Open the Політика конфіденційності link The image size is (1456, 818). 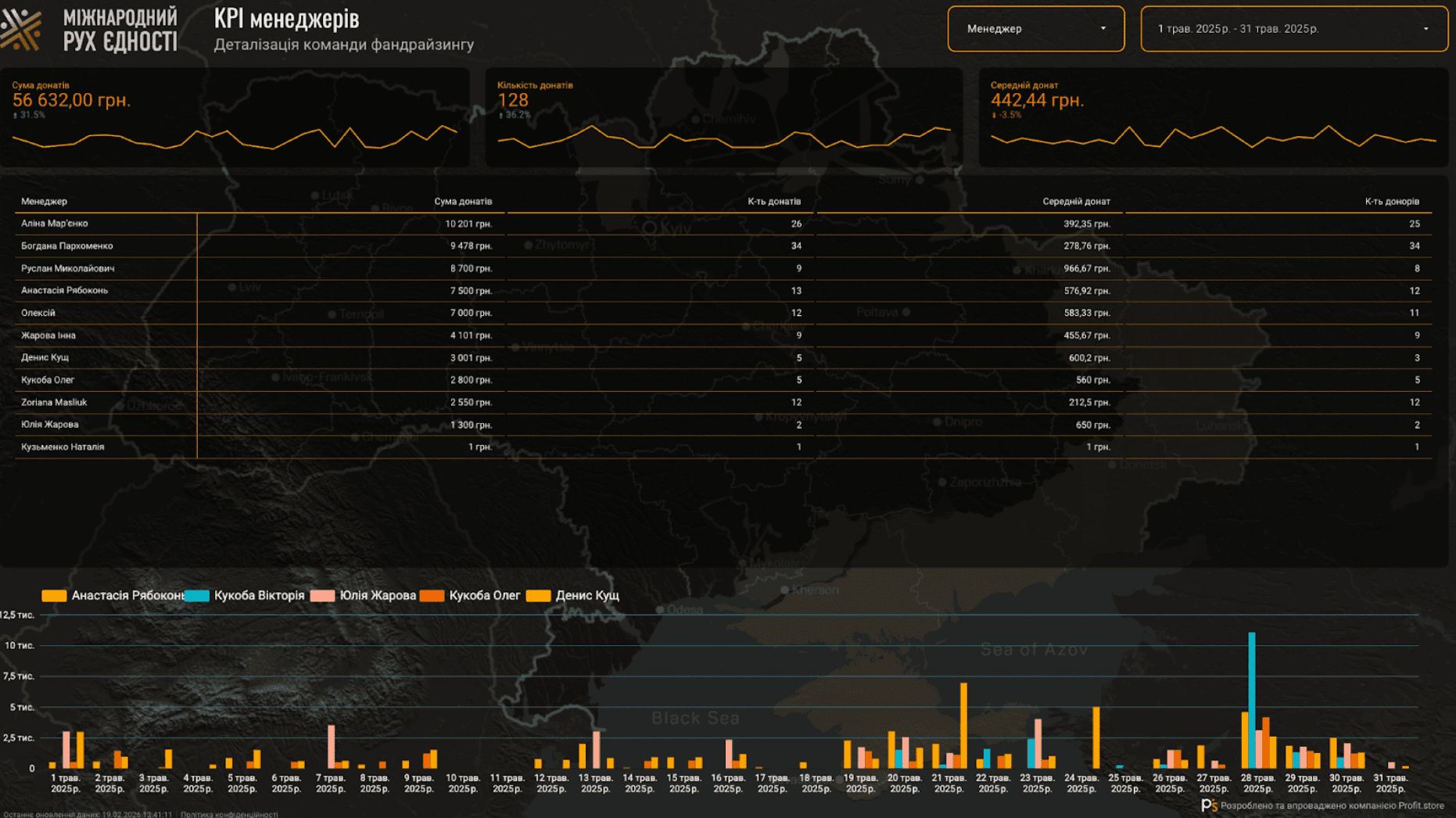tap(229, 814)
